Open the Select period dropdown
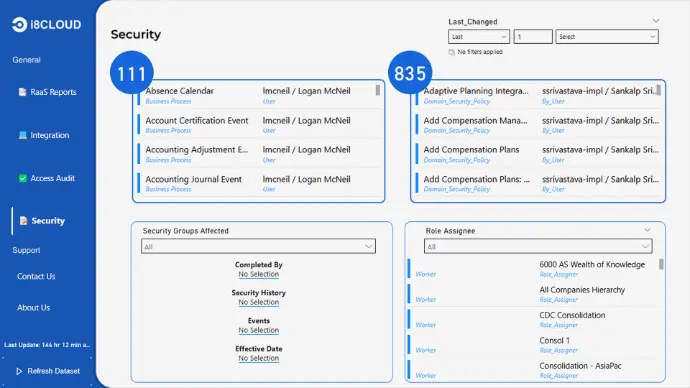This screenshot has height=388, width=690. click(x=607, y=37)
